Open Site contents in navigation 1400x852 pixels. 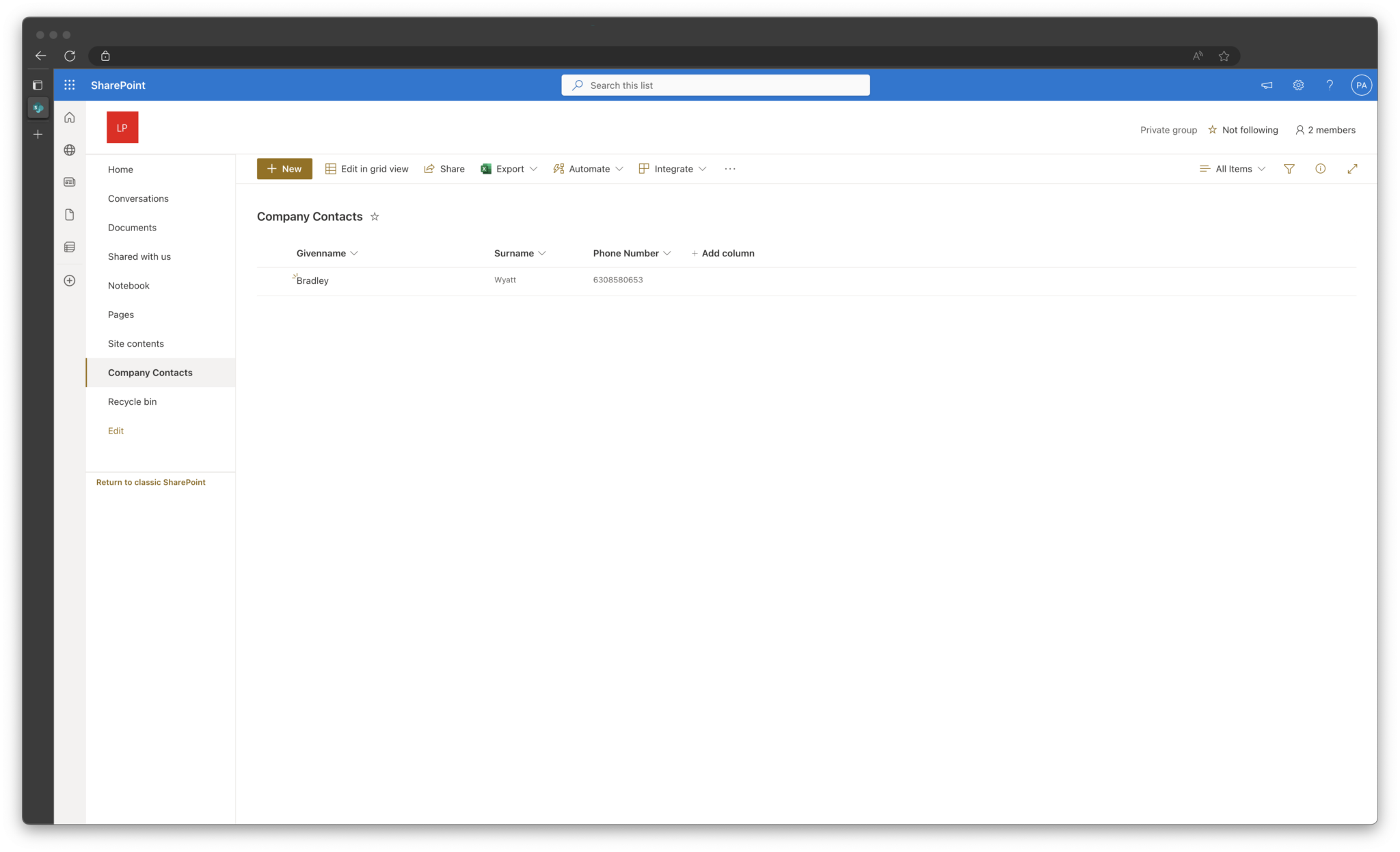tap(136, 344)
